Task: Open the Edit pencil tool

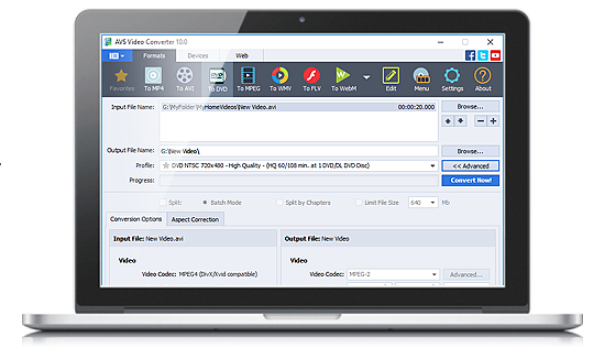Action: (x=391, y=79)
